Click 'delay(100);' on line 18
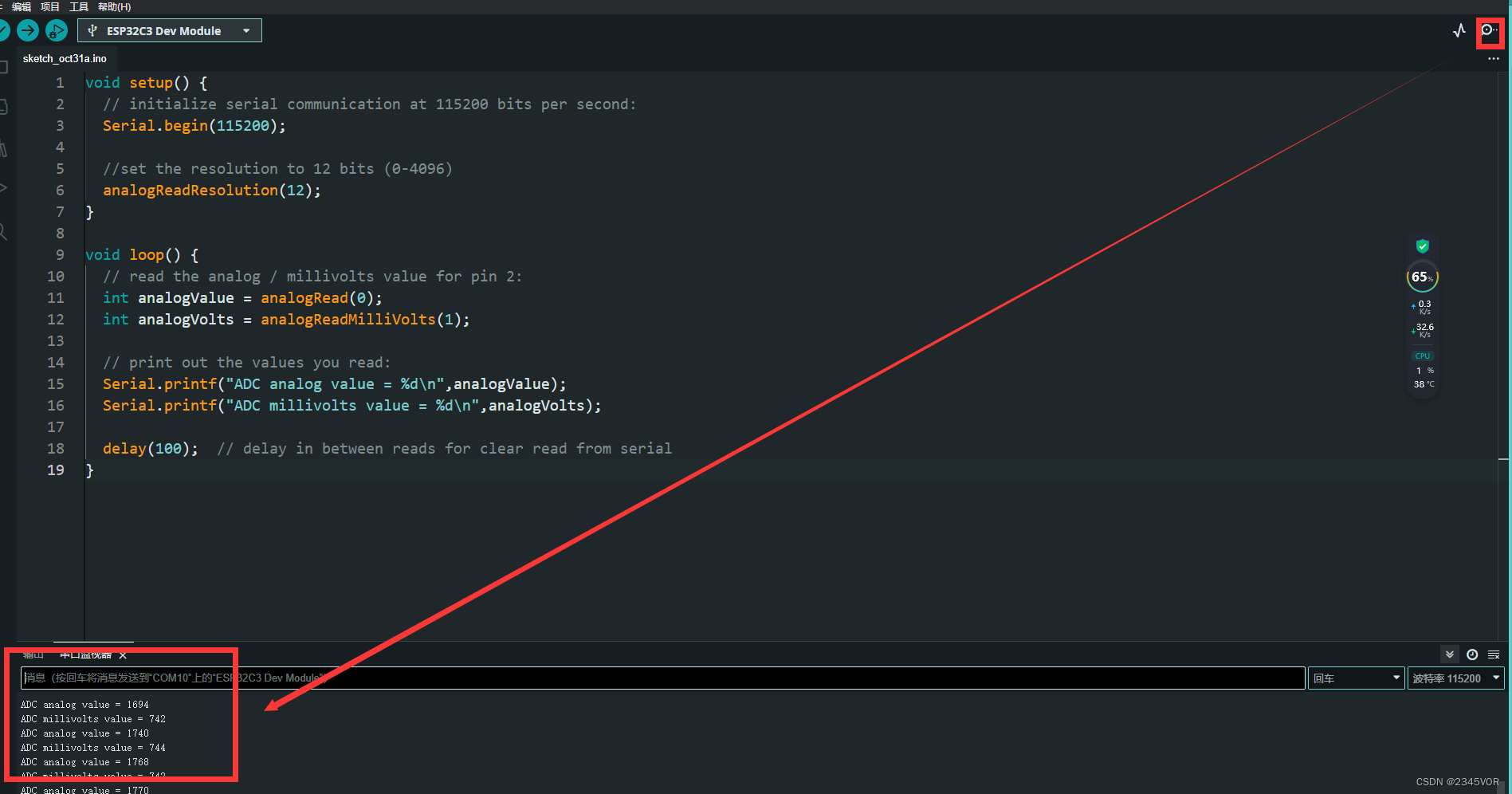Viewport: 1512px width, 794px height. tap(151, 449)
